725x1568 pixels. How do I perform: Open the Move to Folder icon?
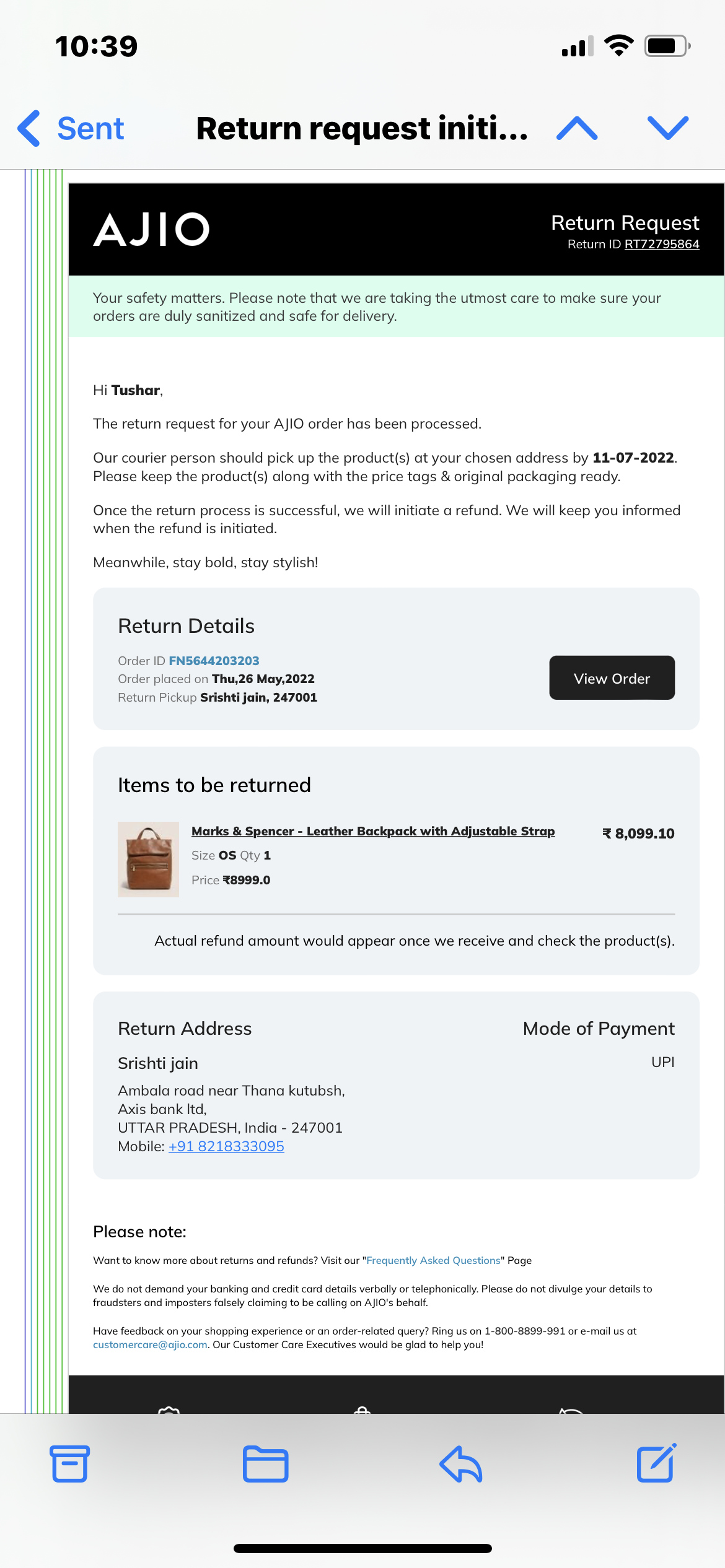[265, 1464]
